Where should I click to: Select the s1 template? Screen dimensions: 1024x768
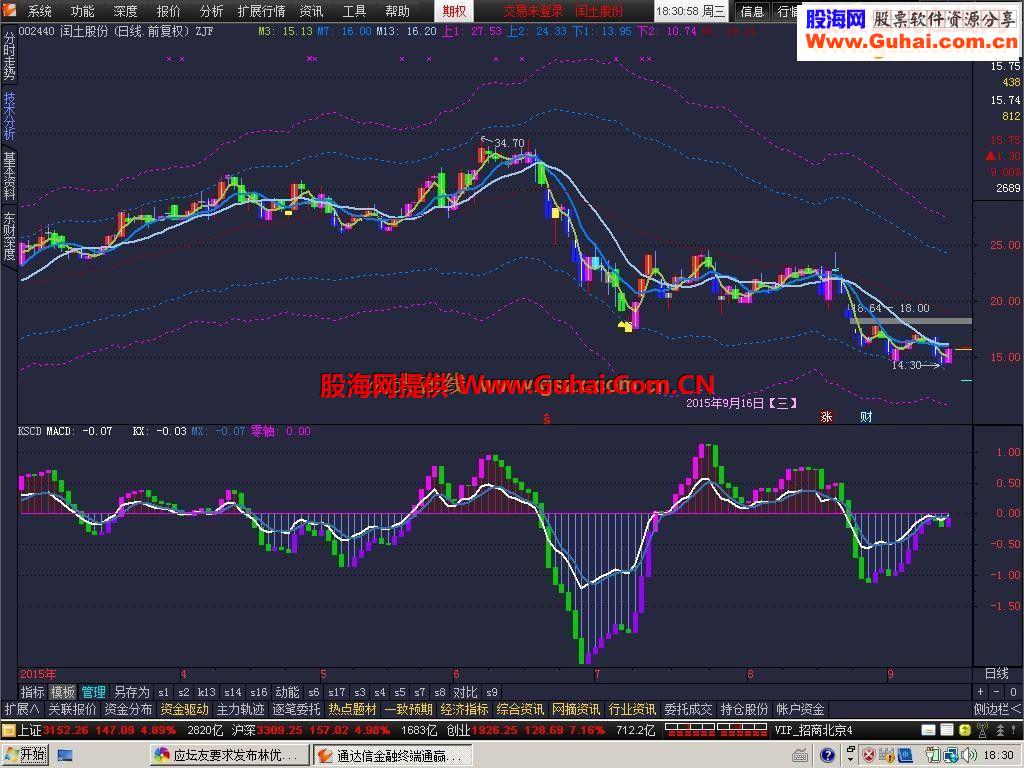tap(163, 692)
